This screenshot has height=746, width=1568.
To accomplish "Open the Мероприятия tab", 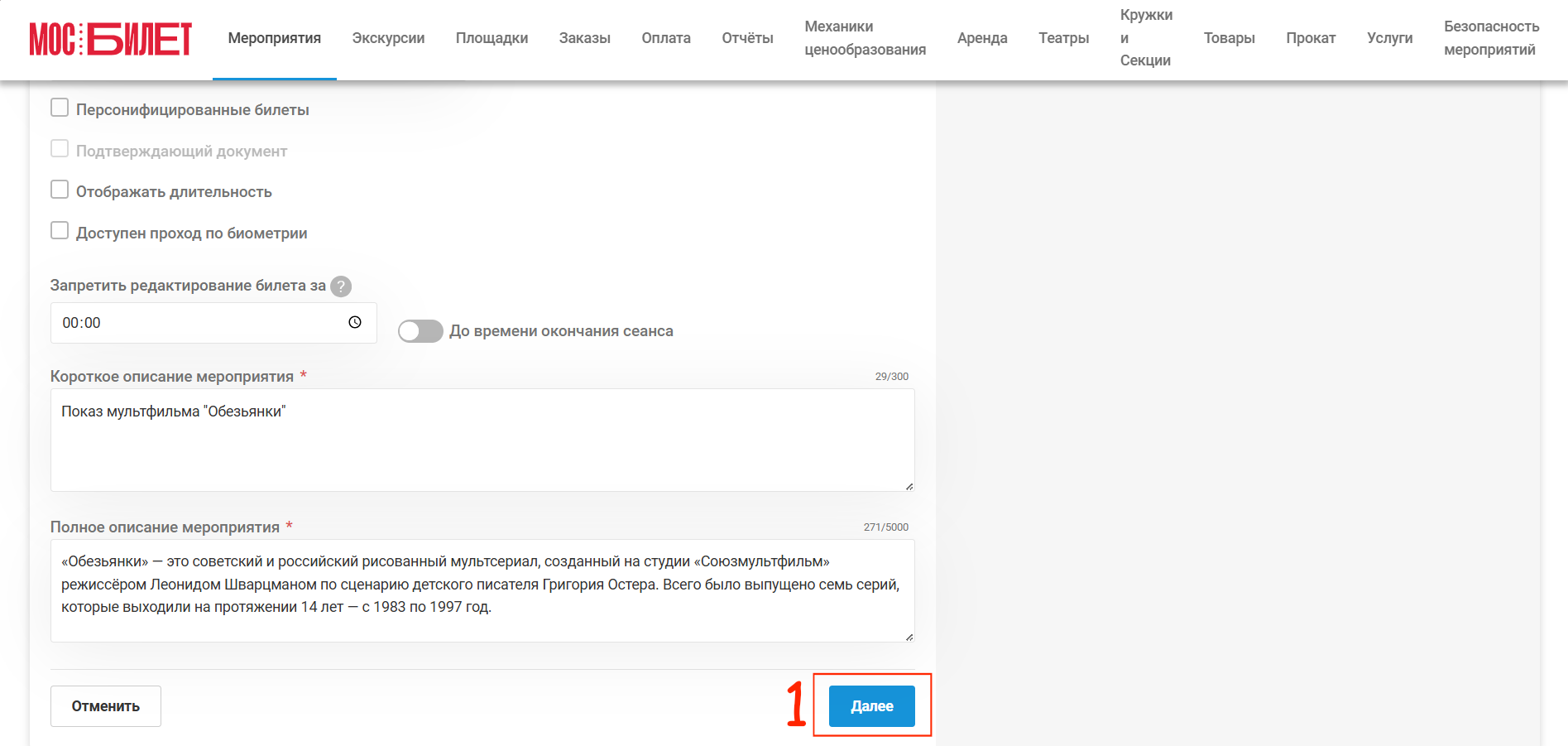I will click(275, 38).
